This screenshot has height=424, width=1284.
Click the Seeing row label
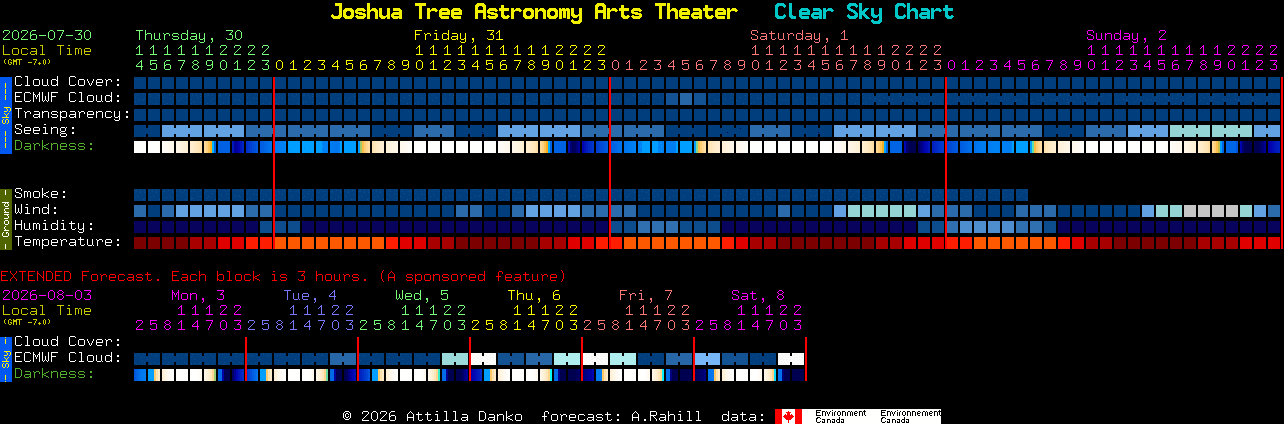[x=45, y=130]
